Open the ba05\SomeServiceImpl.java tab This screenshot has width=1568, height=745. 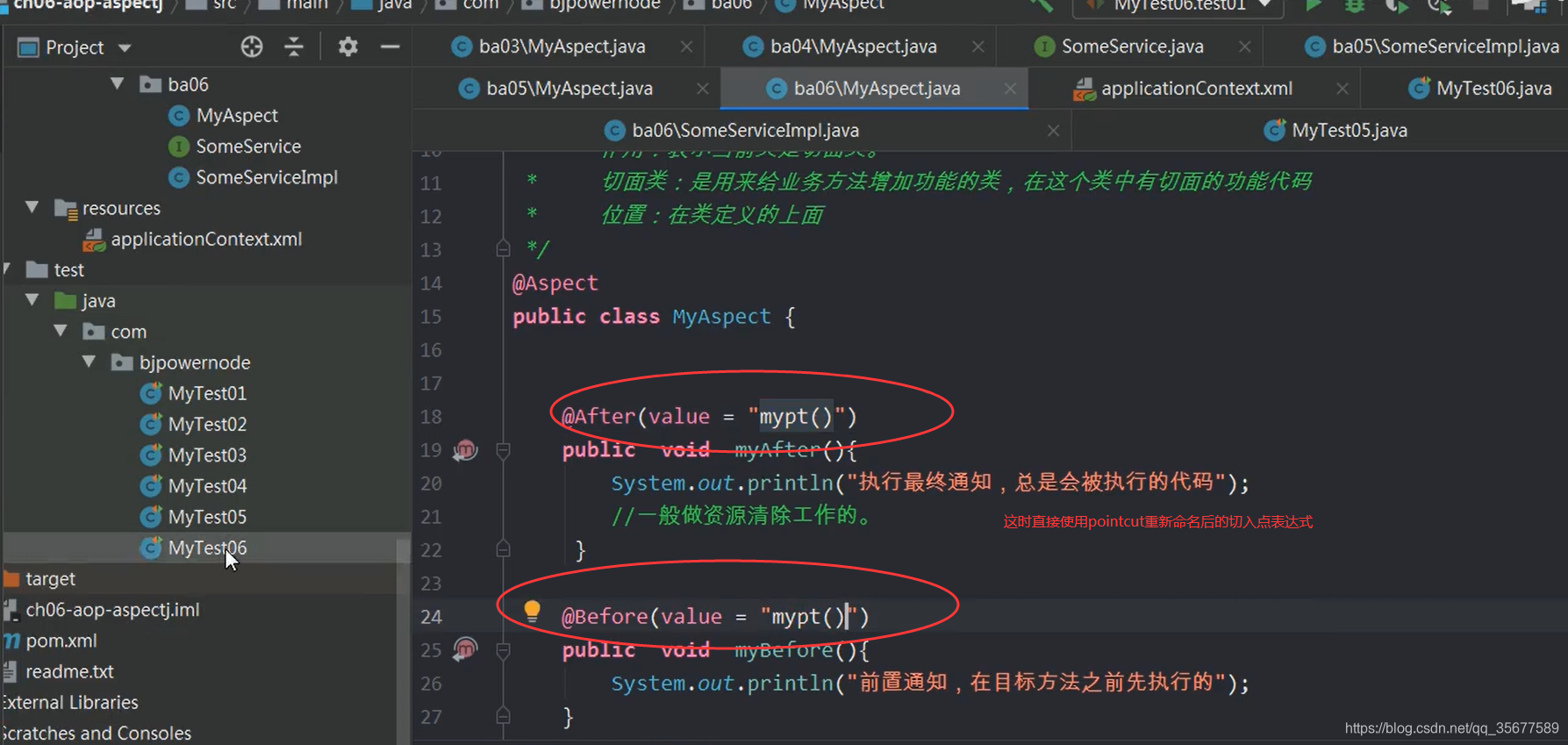click(1432, 47)
